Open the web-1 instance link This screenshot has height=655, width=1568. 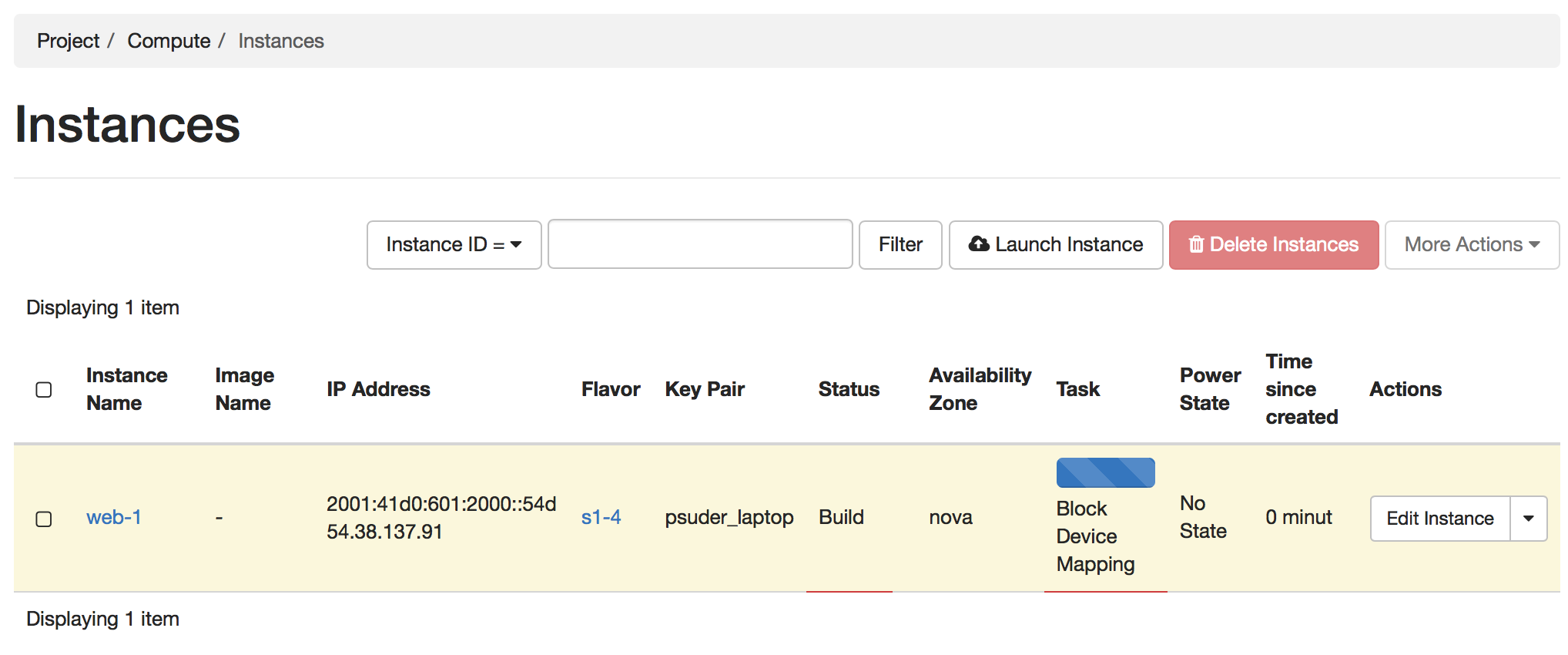click(114, 517)
